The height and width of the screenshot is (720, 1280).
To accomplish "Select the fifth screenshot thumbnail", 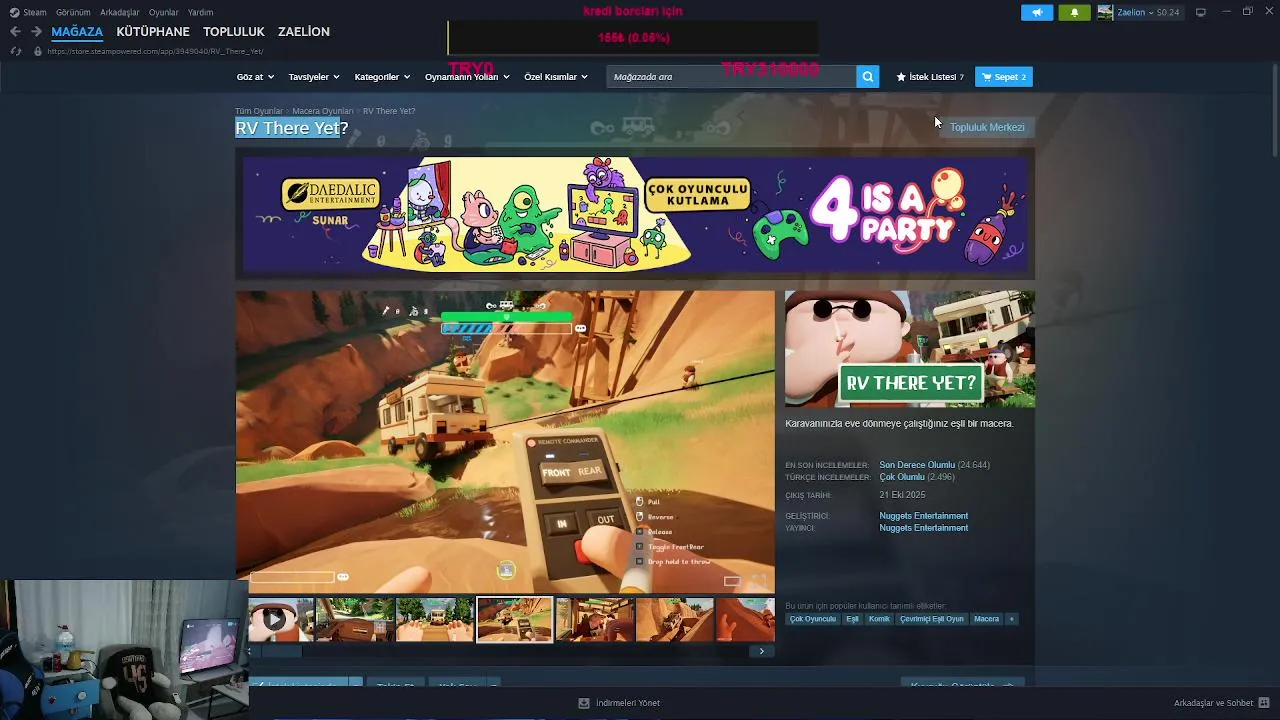I will click(x=595, y=619).
